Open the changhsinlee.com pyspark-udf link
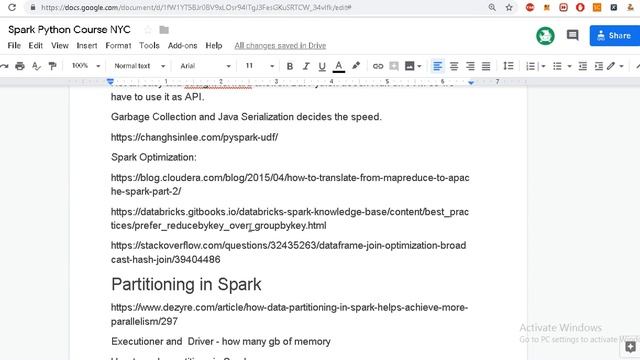Image resolution: width=640 pixels, height=360 pixels. click(194, 137)
